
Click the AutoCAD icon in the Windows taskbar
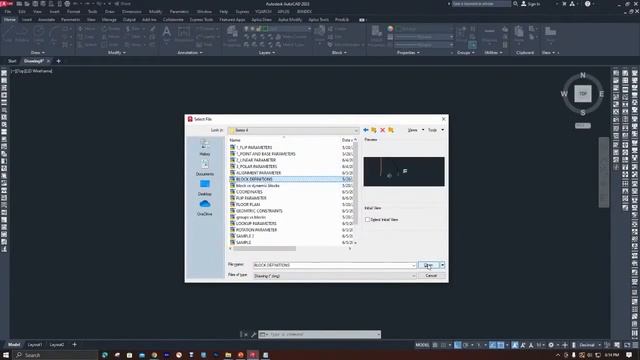[253, 355]
